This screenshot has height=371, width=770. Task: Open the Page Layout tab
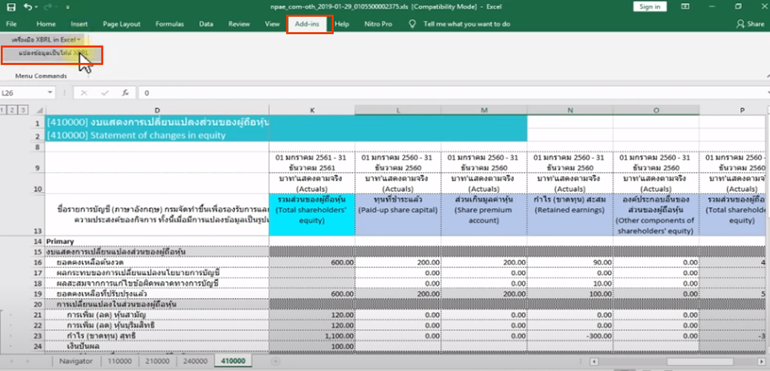(121, 24)
